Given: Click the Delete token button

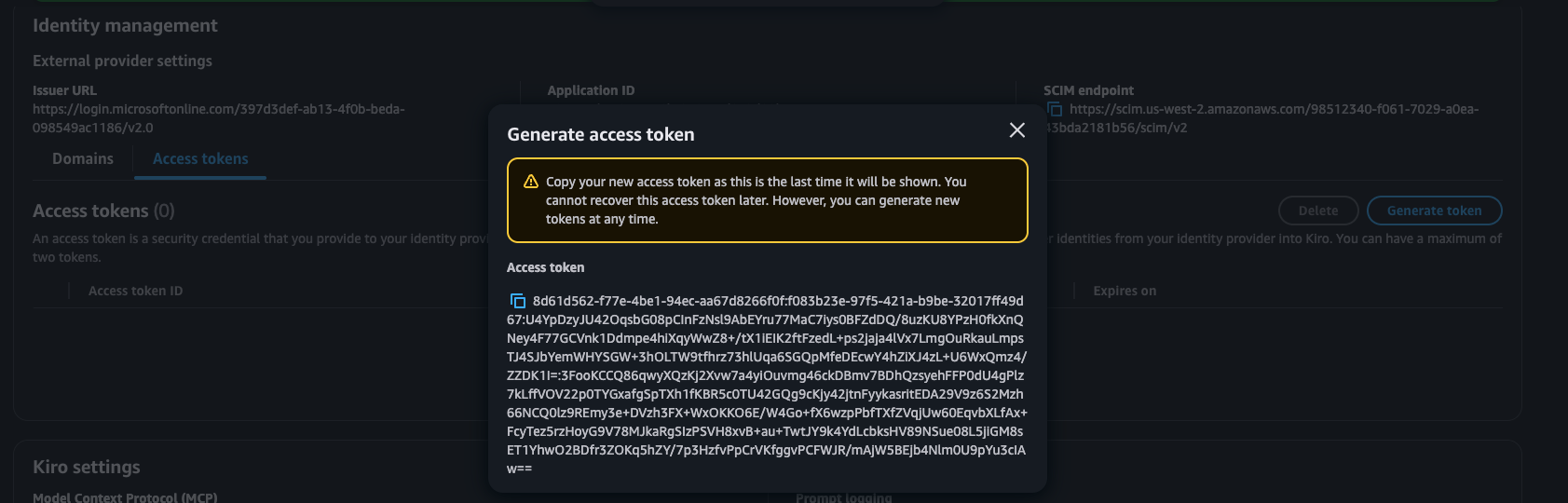Looking at the screenshot, I should click(x=1317, y=211).
